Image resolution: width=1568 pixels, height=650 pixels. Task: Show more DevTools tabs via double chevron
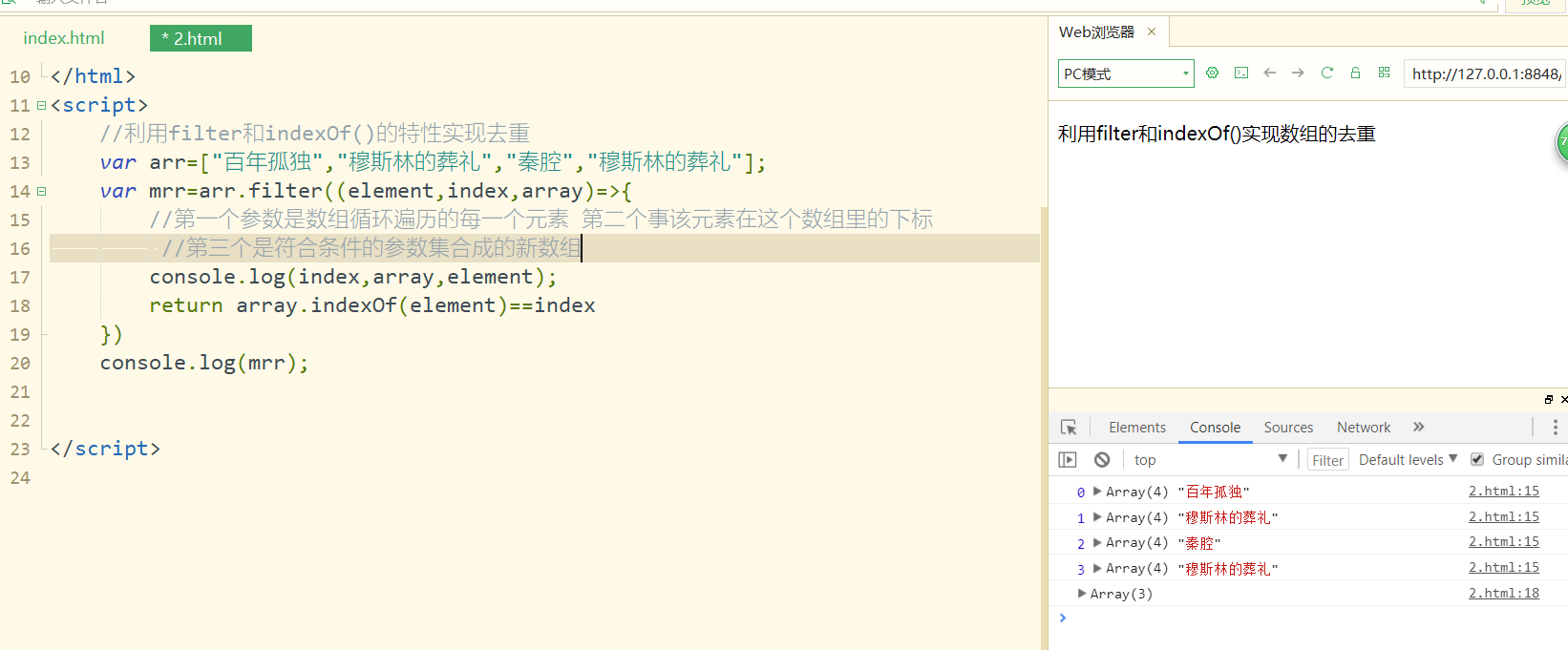pos(1418,428)
